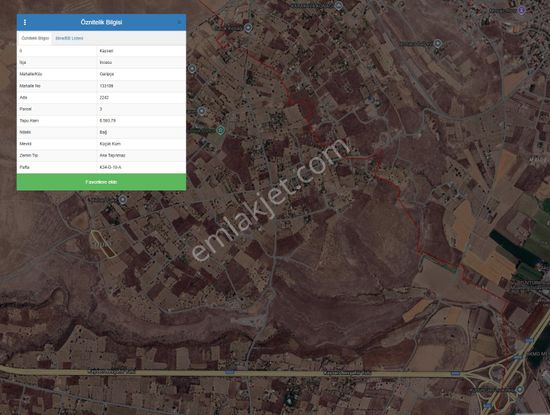Screen dimensions: 550x415
Task: Click the blue pin just right of Mahalle/Köy row
Action: point(192,68)
